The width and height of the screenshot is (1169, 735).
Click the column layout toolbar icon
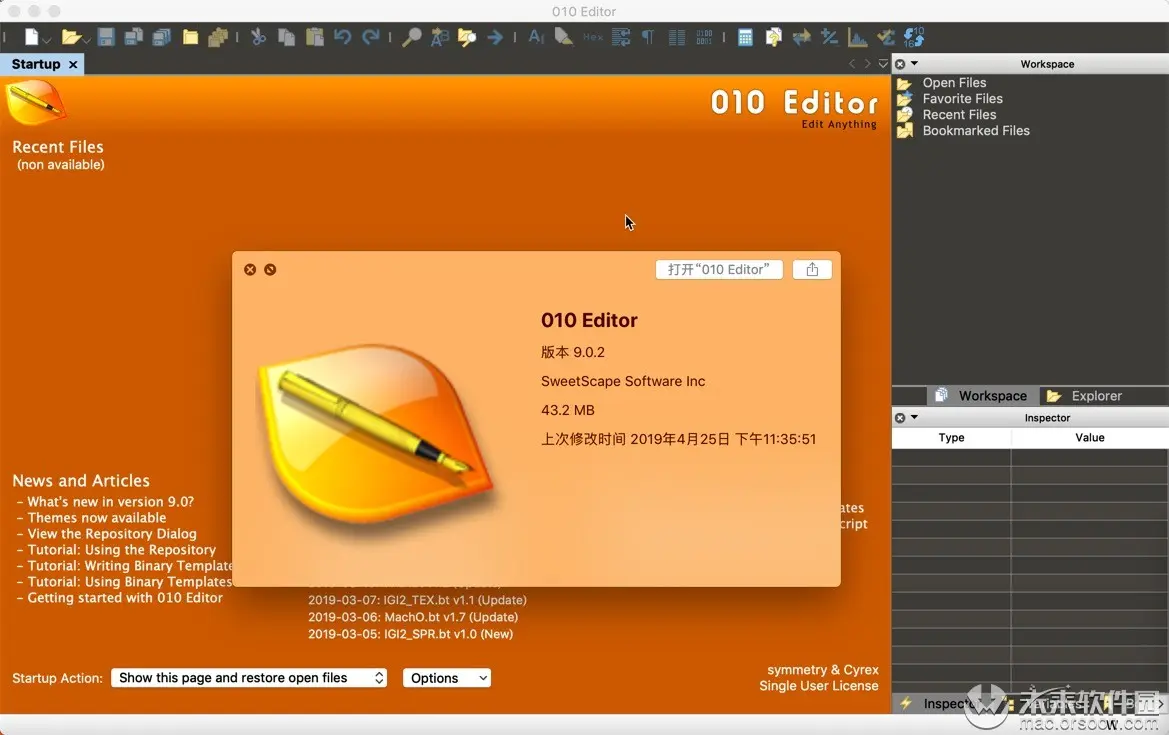point(676,37)
